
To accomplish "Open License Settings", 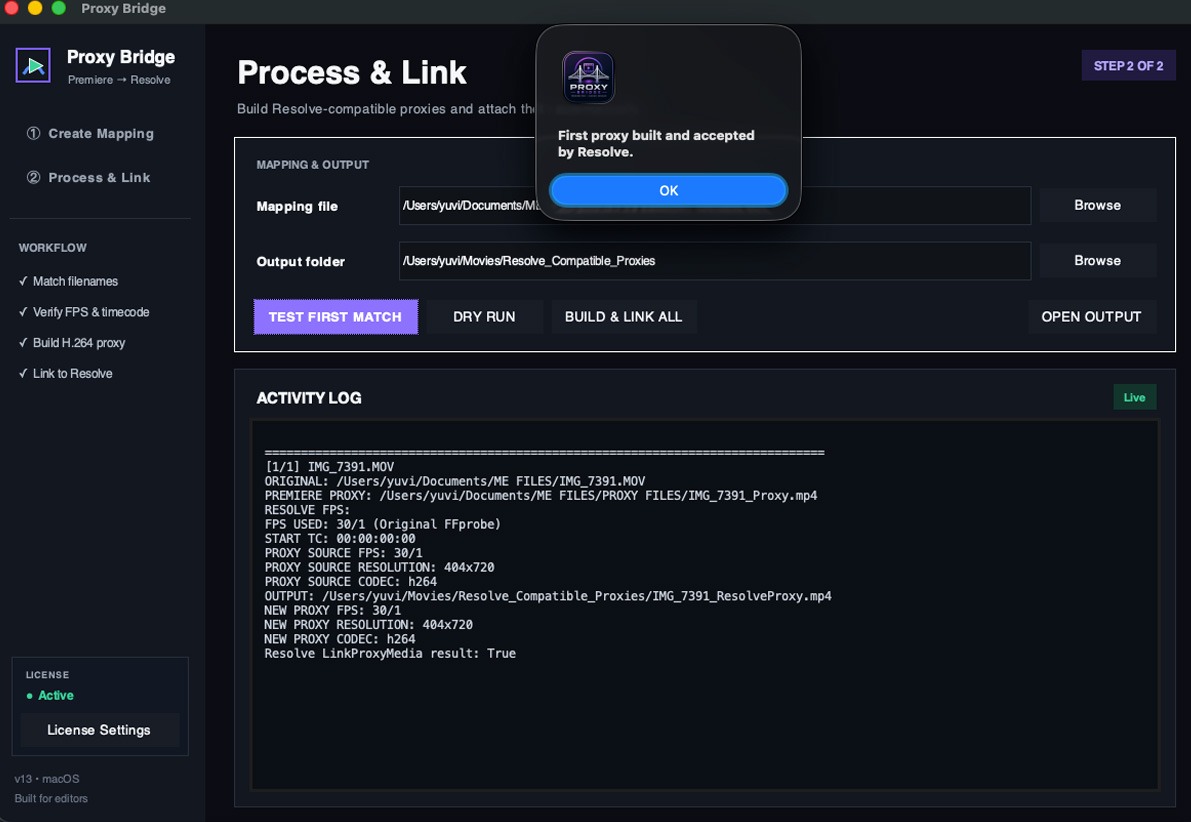I will [99, 730].
